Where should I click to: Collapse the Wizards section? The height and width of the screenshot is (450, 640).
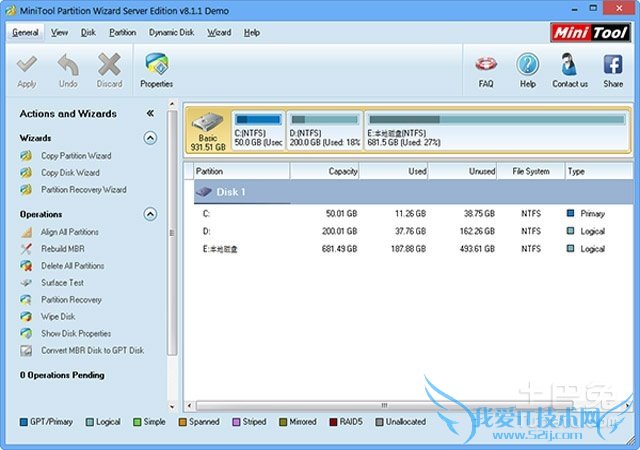pyautogui.click(x=150, y=138)
